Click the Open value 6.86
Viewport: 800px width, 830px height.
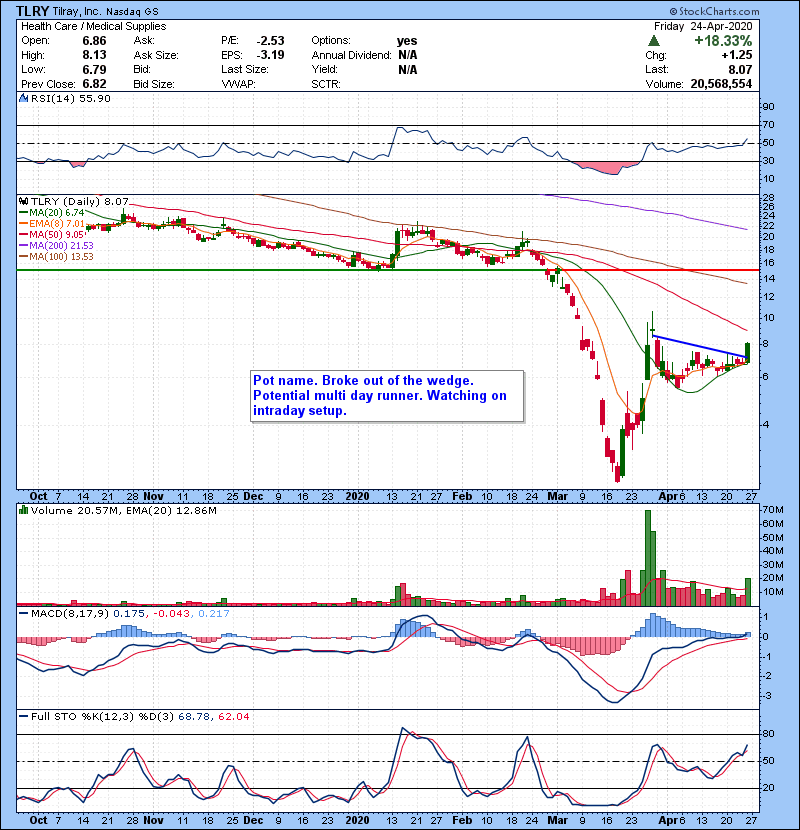pos(94,41)
